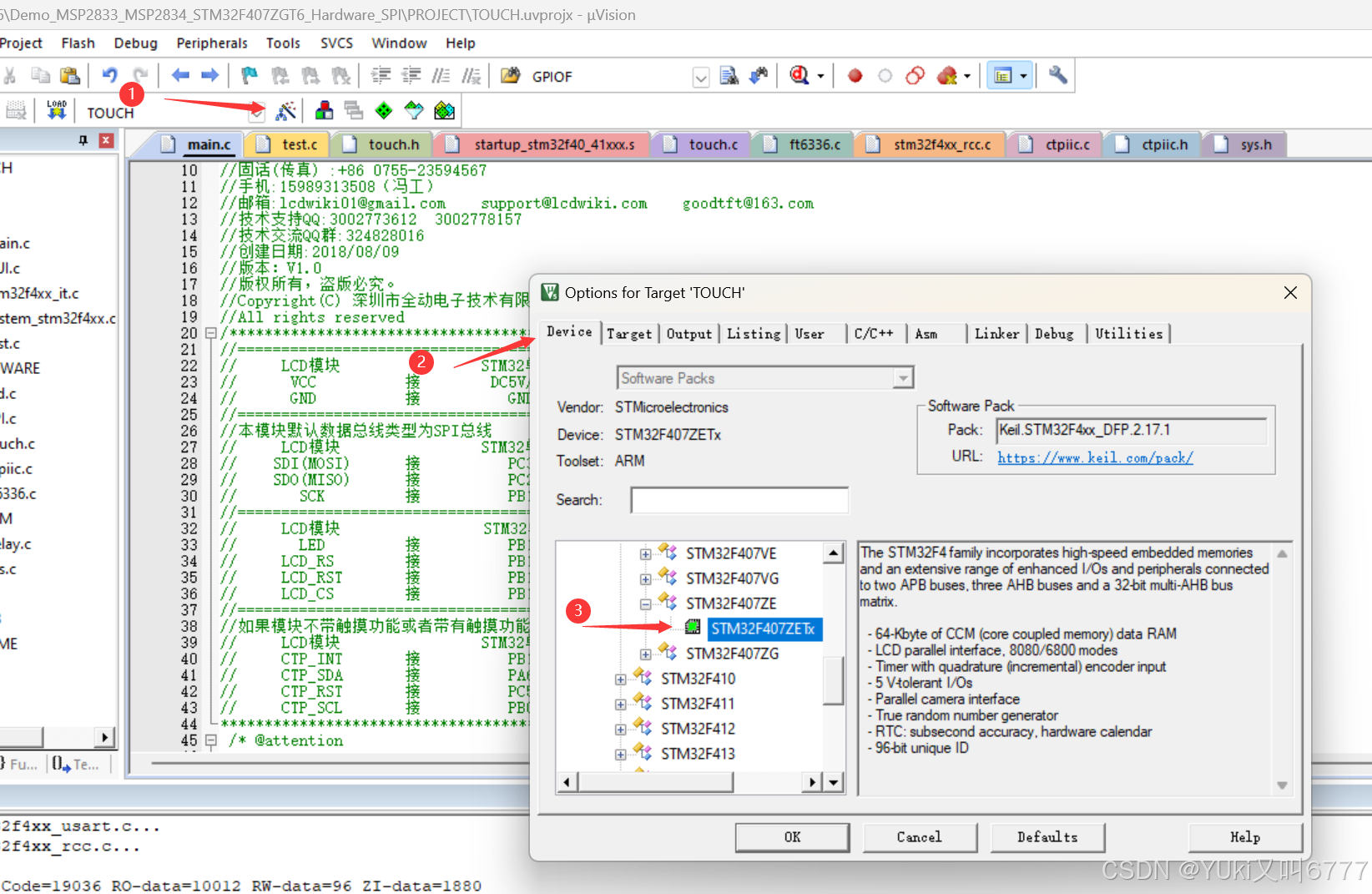Click Manage Run-Time Environment green diamond
This screenshot has width=1372, height=894.
(x=384, y=110)
